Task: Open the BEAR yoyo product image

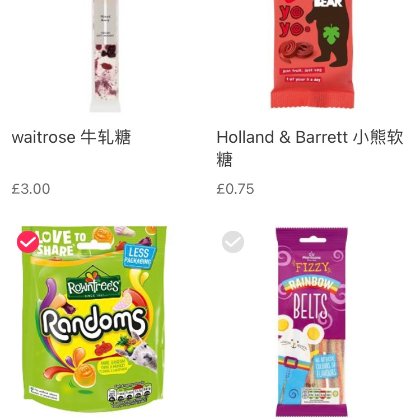Action: pos(312,53)
